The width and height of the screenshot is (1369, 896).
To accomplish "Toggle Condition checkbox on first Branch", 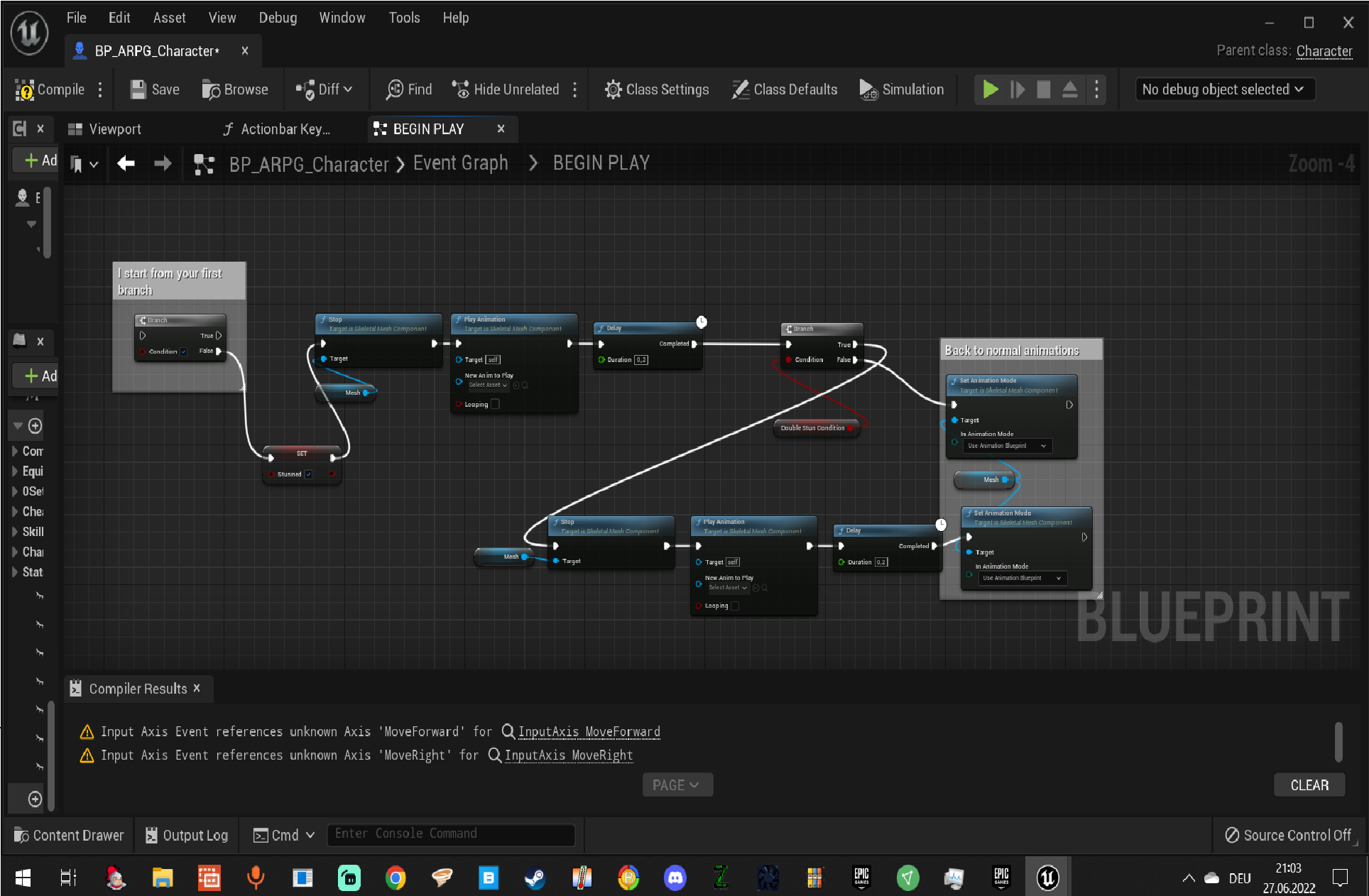I will coord(184,351).
